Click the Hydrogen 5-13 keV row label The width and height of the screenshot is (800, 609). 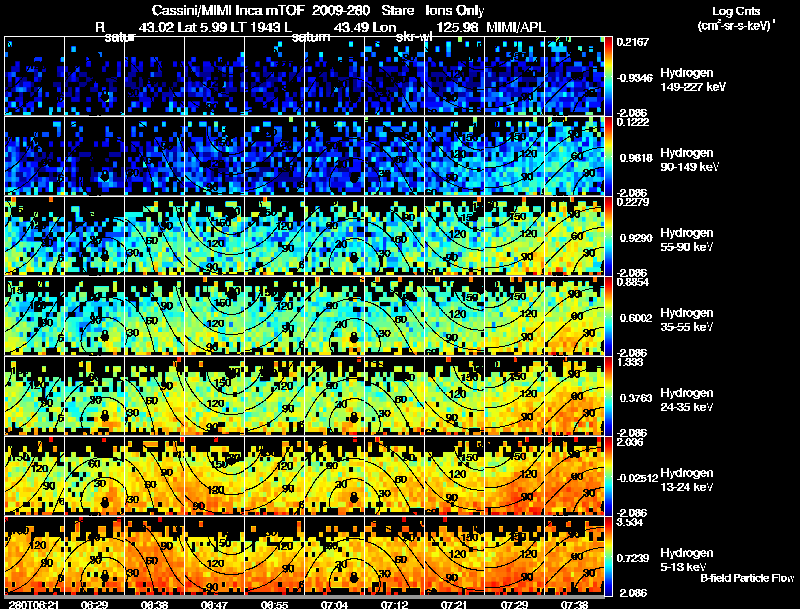[x=687, y=560]
